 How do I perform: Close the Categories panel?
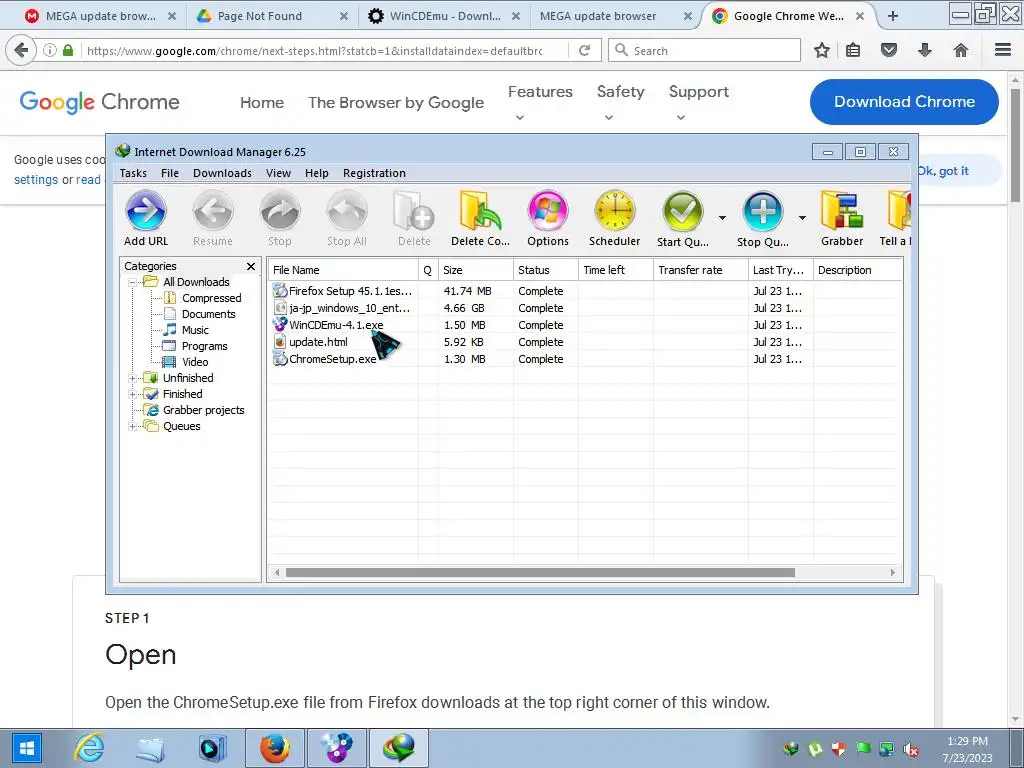tap(251, 266)
